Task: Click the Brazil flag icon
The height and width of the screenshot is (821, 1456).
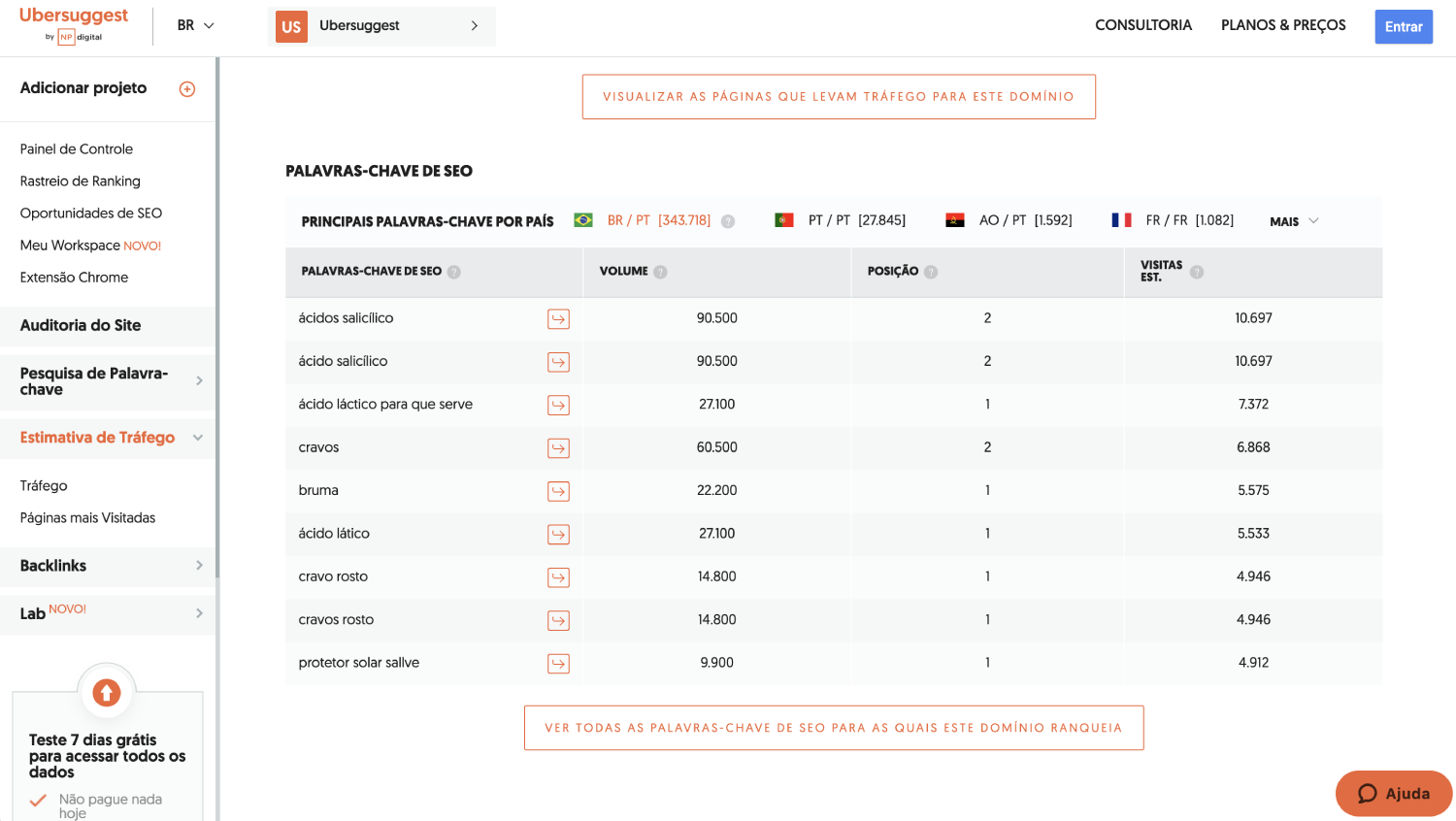Action: [x=581, y=220]
